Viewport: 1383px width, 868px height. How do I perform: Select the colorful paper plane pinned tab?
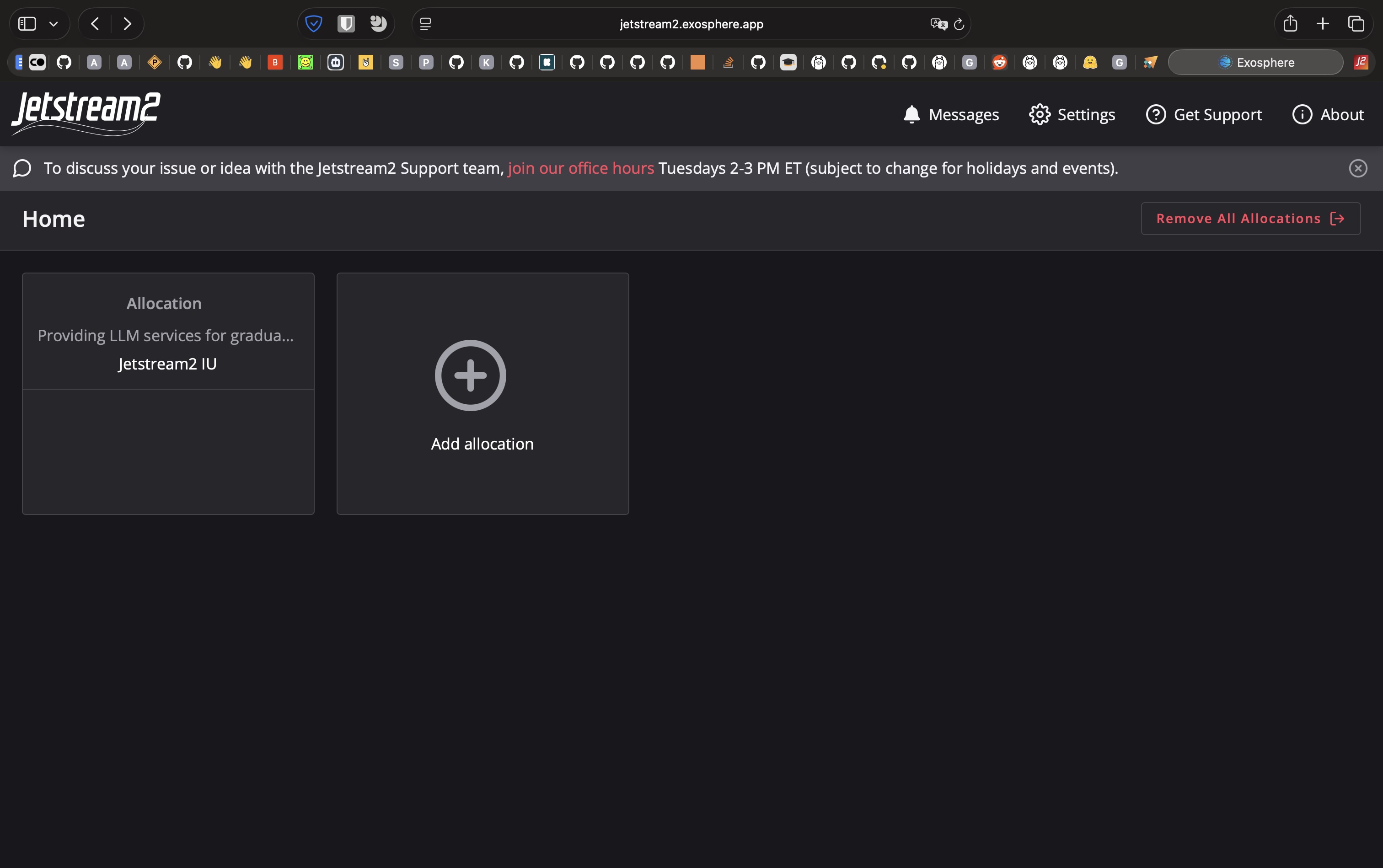coord(1150,62)
